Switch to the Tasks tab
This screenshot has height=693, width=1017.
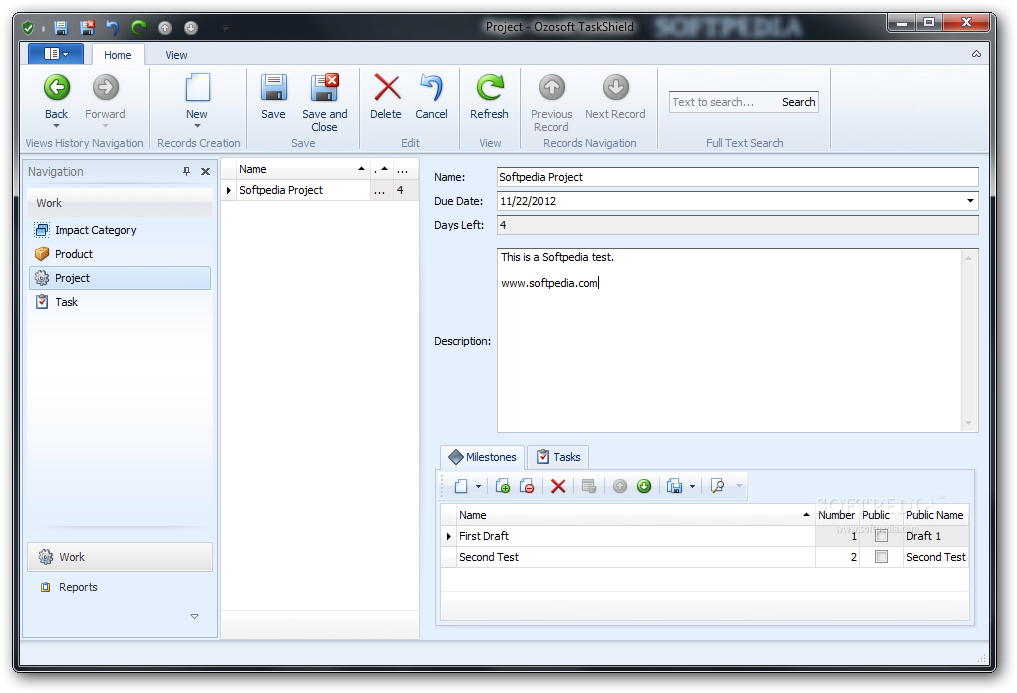click(558, 457)
